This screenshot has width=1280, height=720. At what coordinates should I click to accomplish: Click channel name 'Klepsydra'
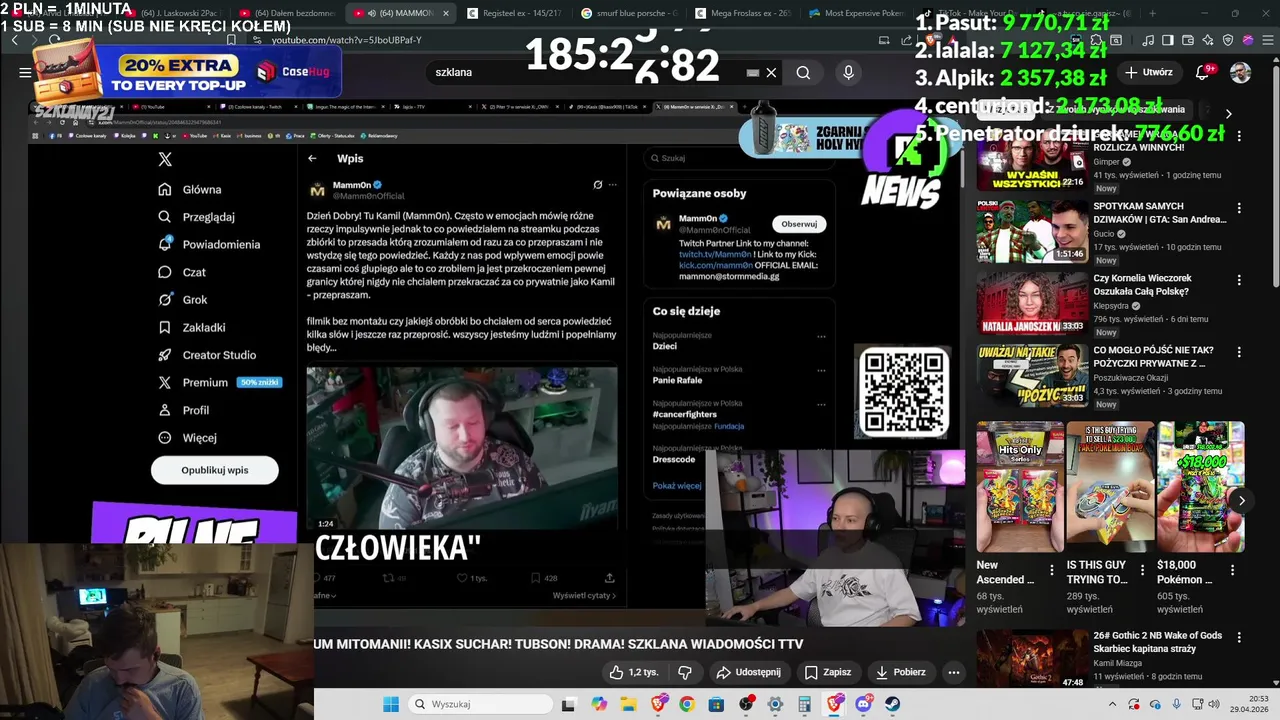[1112, 306]
